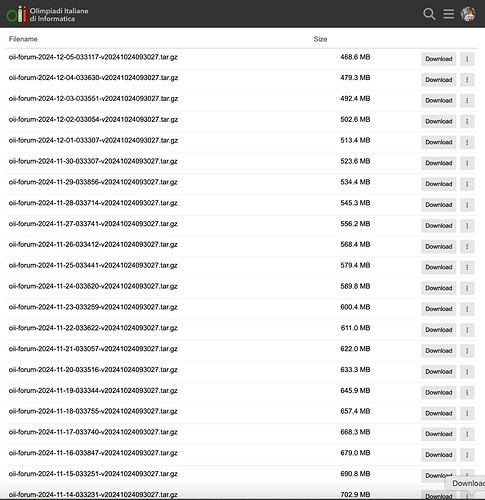Download the 502.6 MB backup from 2024-12-02
The width and height of the screenshot is (485, 500).
(439, 121)
